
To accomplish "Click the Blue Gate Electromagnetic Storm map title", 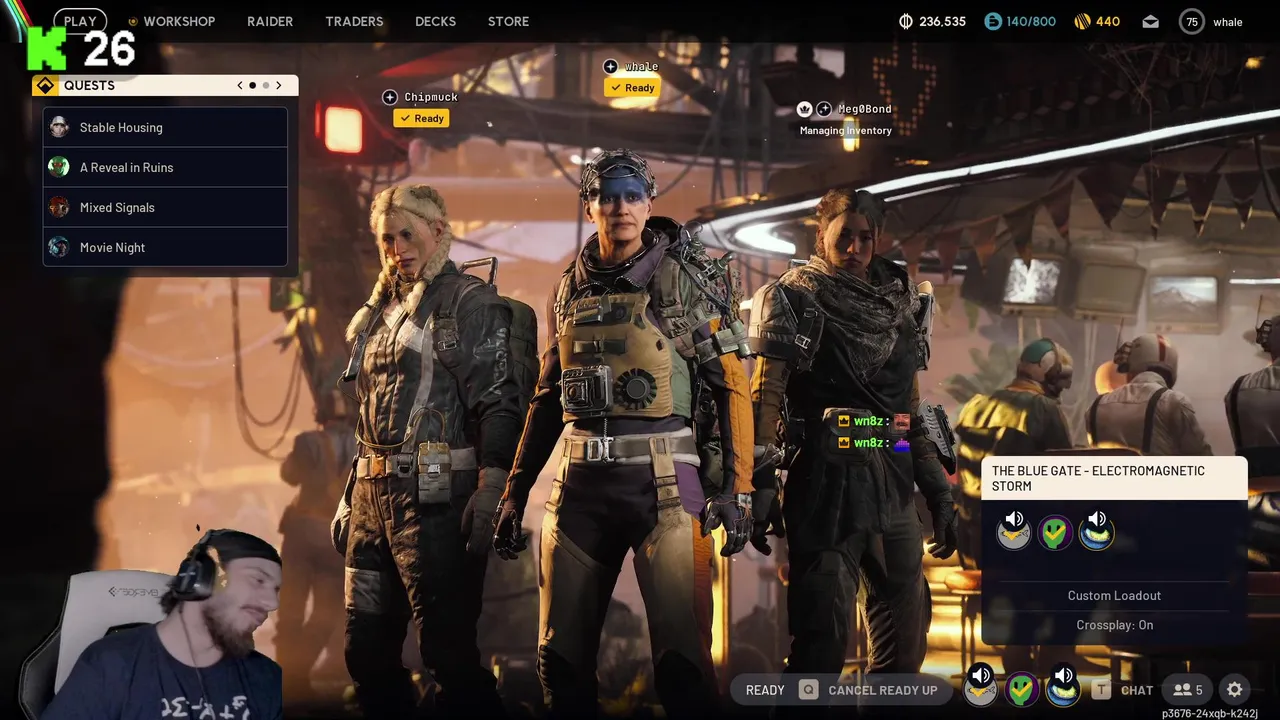I will pyautogui.click(x=1098, y=478).
